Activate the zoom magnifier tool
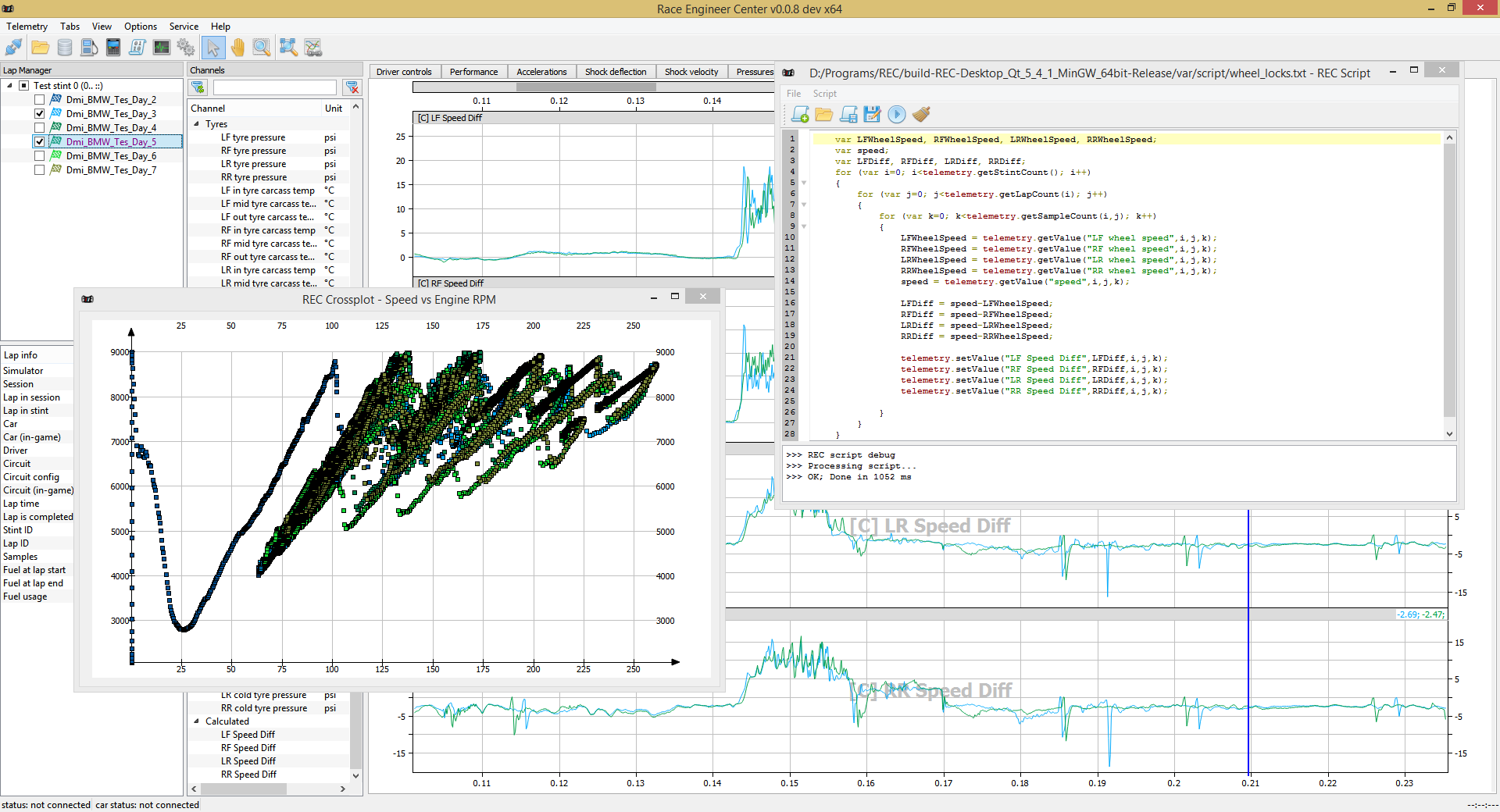This screenshot has width=1500, height=812. pos(262,48)
